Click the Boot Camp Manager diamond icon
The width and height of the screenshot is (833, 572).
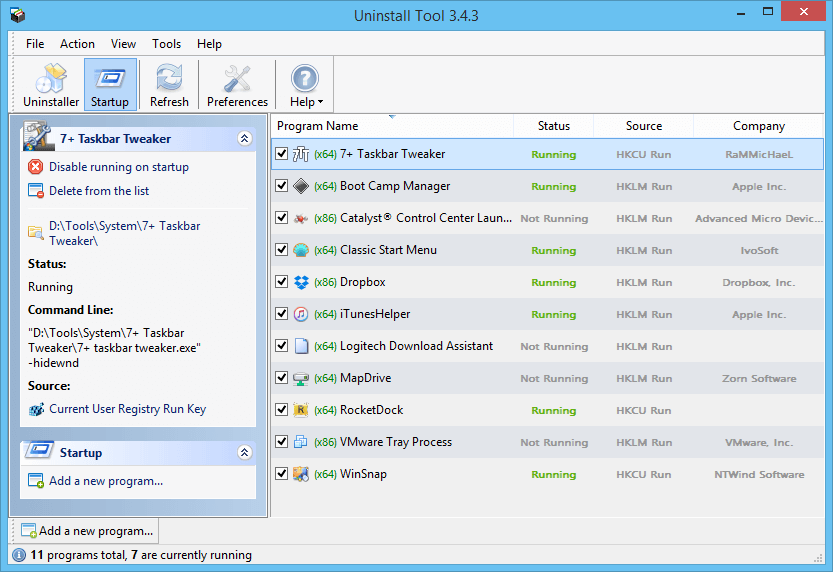tap(301, 186)
